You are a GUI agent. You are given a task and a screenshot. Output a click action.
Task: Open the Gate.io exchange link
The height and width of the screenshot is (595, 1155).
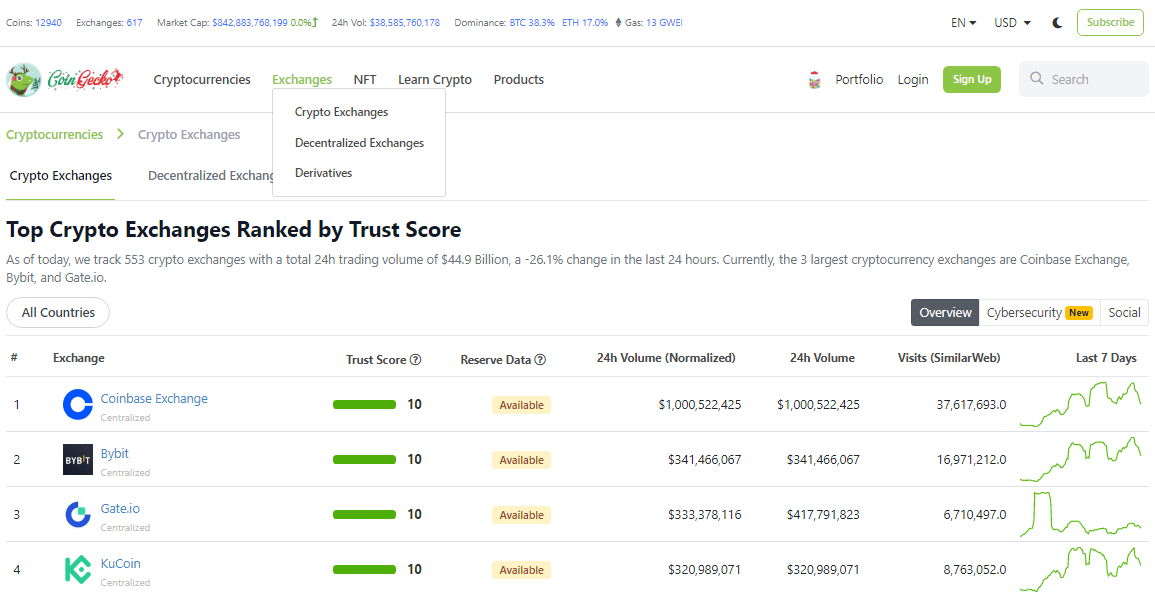pos(120,509)
